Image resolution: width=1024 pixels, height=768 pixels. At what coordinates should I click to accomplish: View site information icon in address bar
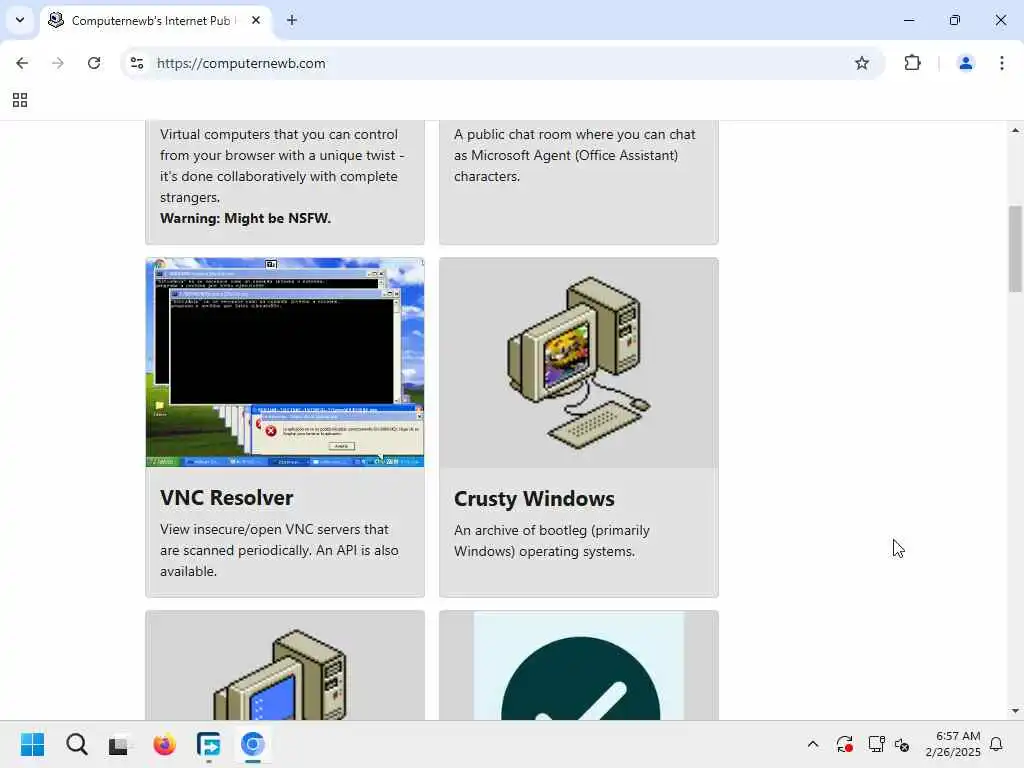pyautogui.click(x=137, y=63)
